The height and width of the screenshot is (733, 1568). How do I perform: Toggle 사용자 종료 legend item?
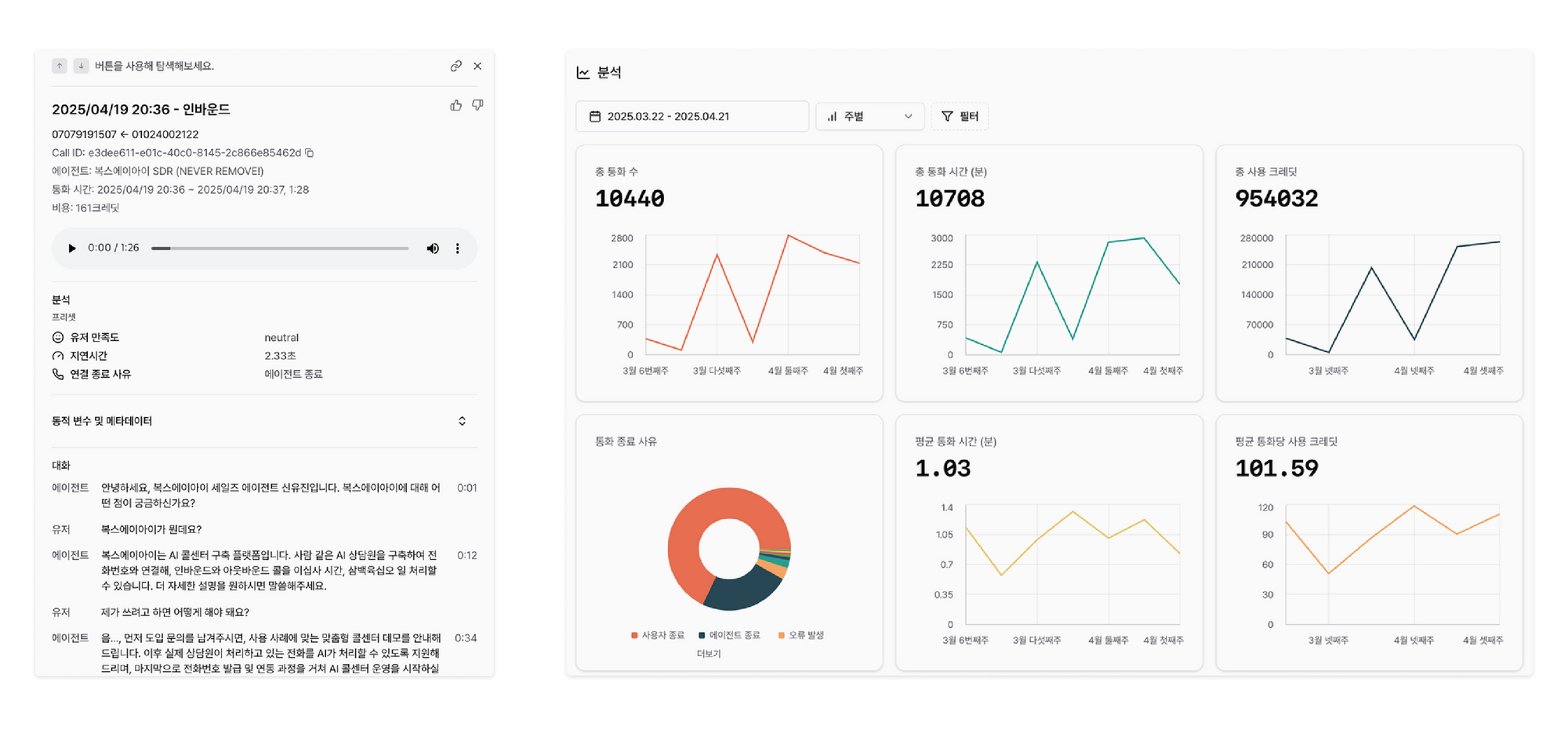[x=658, y=635]
